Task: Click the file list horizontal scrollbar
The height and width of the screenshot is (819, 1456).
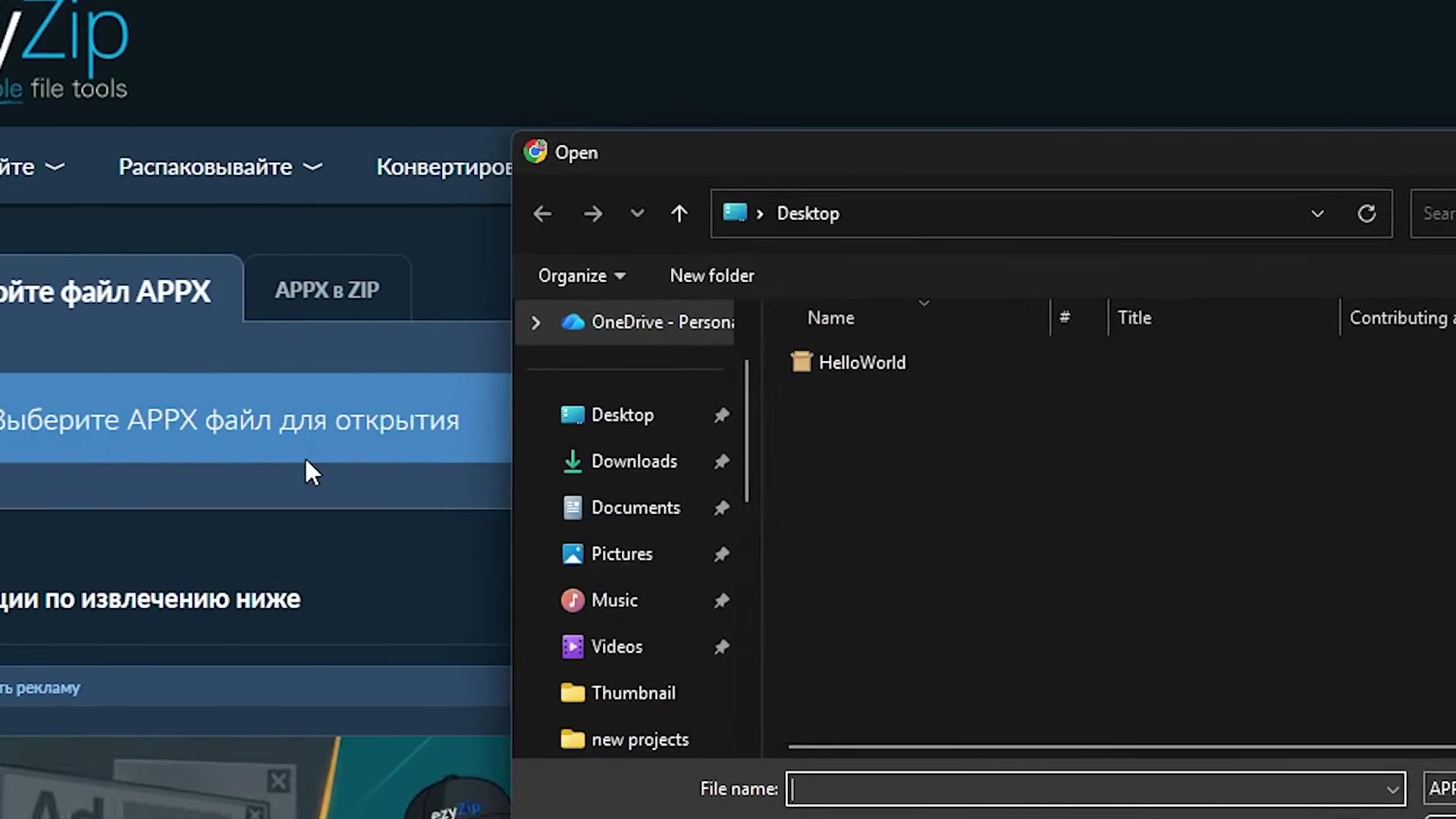Action: coord(1122,747)
